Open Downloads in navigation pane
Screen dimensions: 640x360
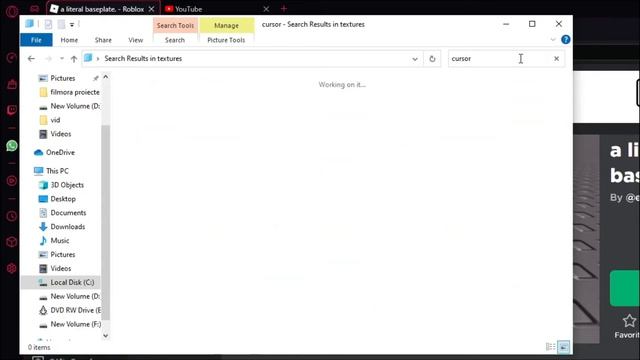tap(67, 227)
